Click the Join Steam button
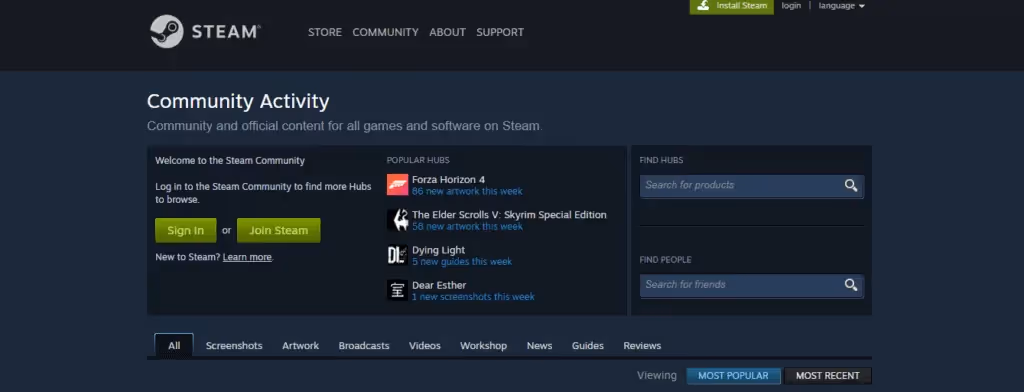Viewport: 1024px width, 392px height. (x=278, y=231)
